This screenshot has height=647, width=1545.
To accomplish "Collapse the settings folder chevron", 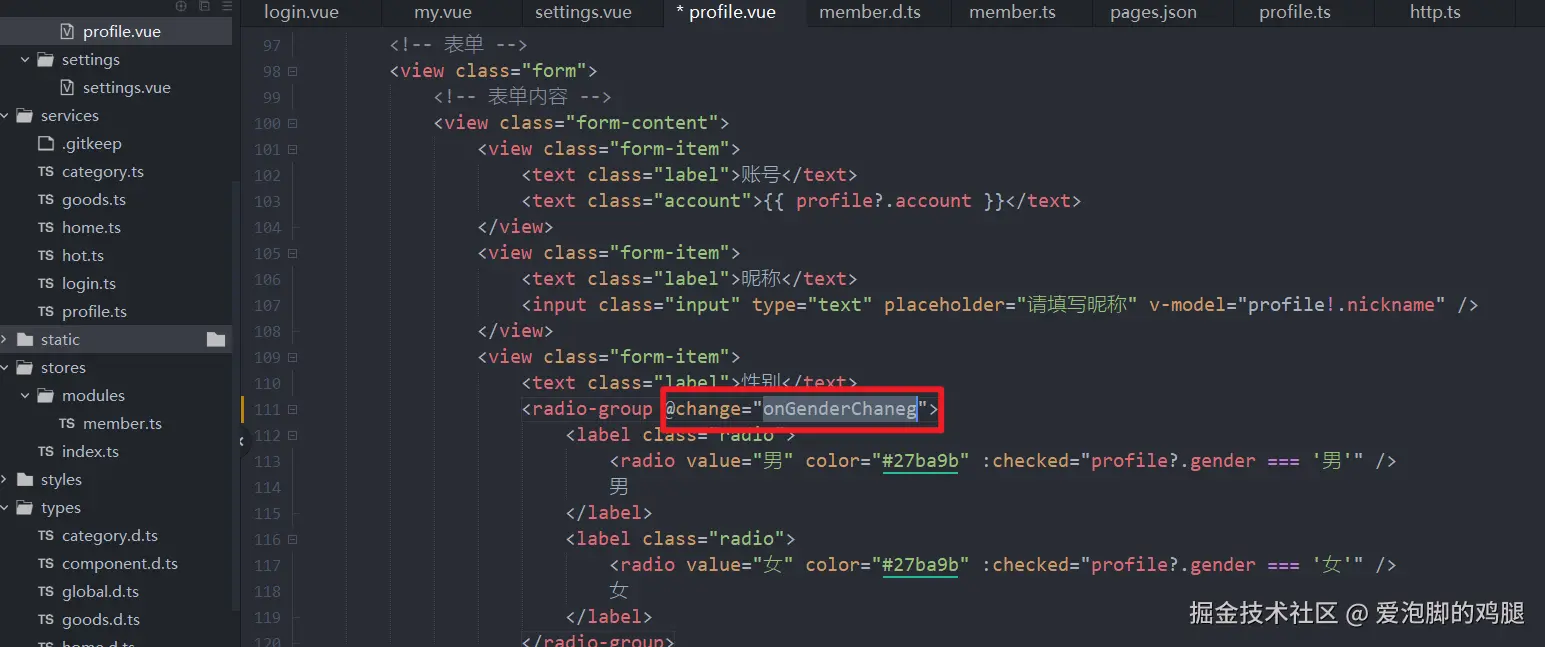I will point(25,60).
